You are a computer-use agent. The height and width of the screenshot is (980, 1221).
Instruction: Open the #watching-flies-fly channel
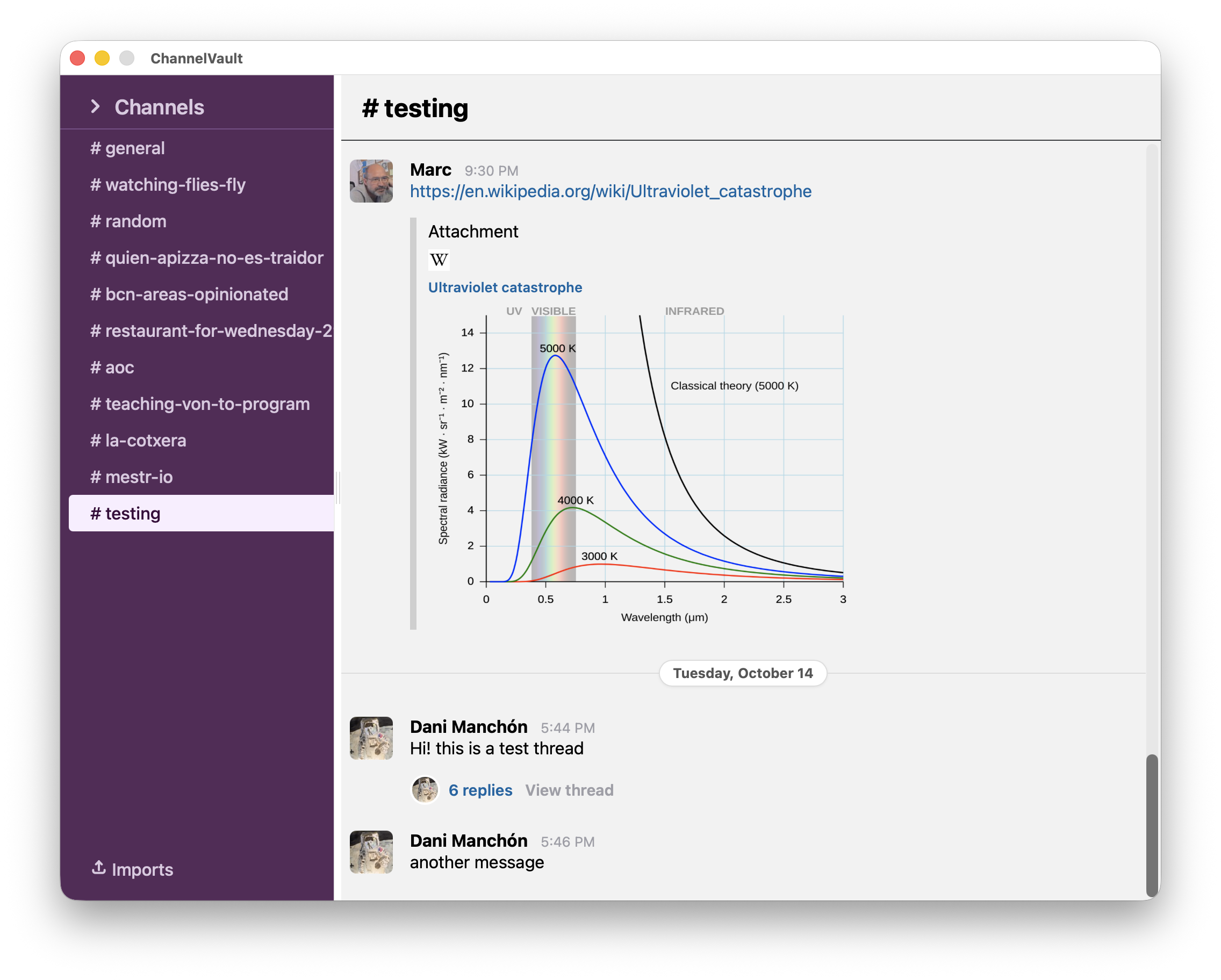coord(197,185)
